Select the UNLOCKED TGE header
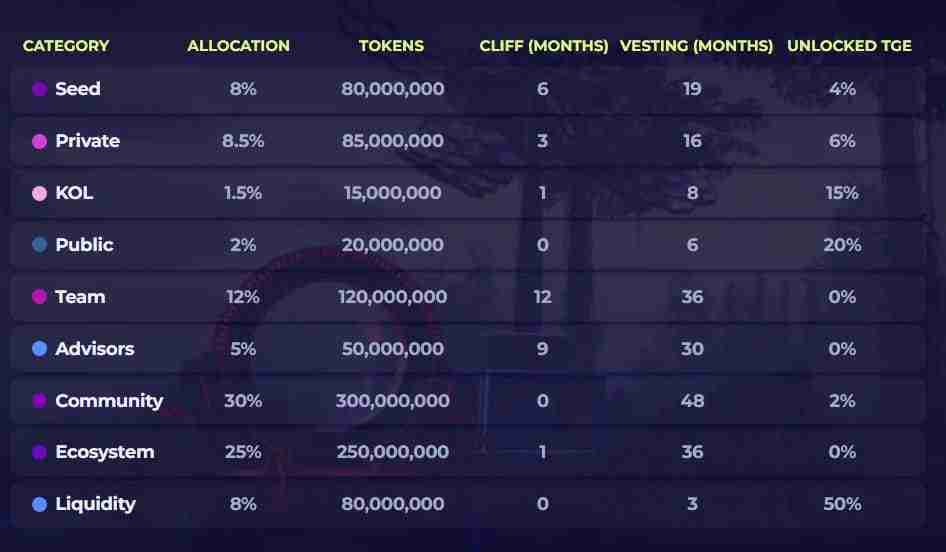This screenshot has width=946, height=552. tap(842, 46)
